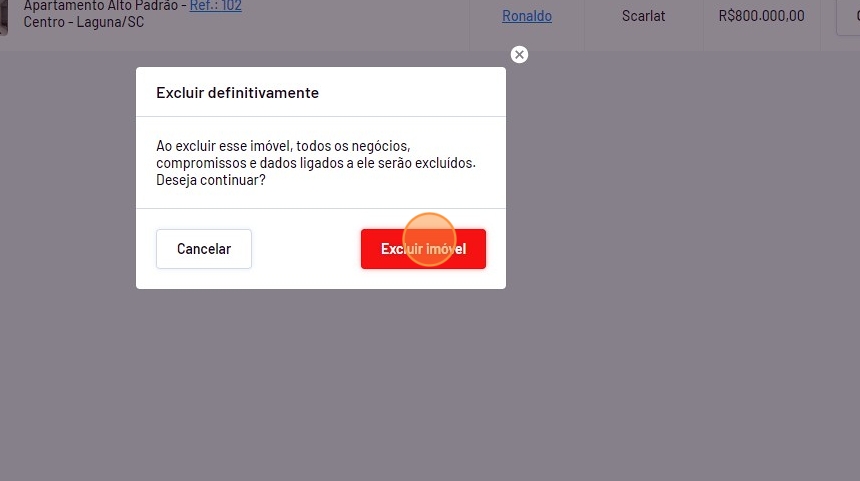The image size is (860, 481).
Task: Click the Excluir definitivamente dialog title
Action: coord(237,93)
